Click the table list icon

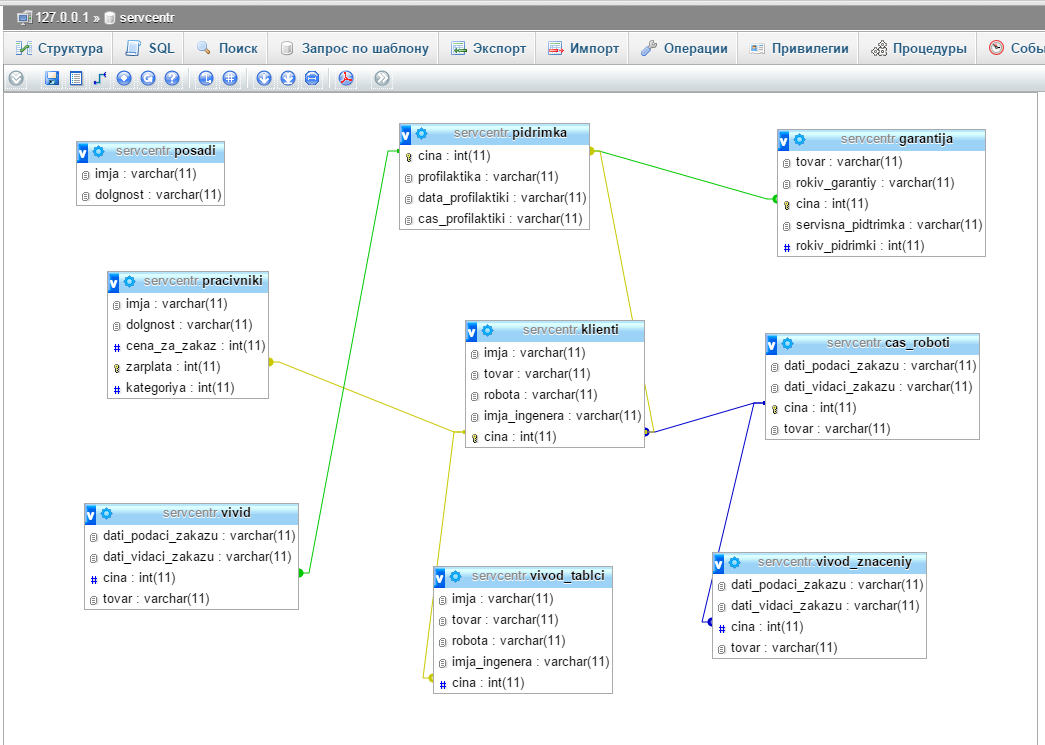tap(76, 79)
